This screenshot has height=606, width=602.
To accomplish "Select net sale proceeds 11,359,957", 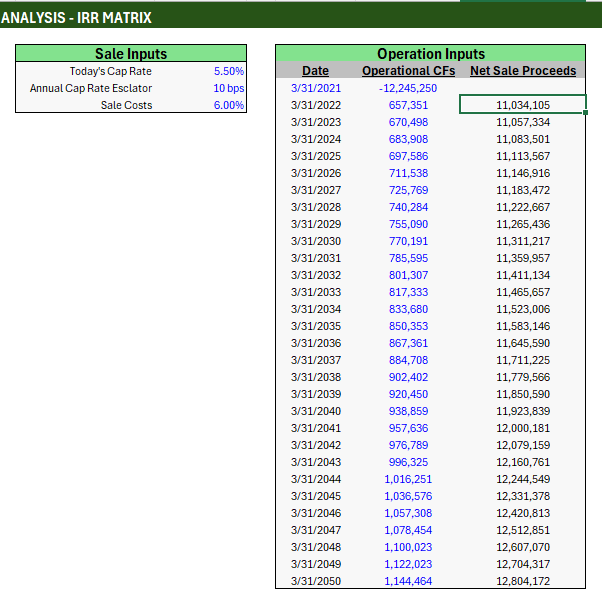I will pos(523,258).
